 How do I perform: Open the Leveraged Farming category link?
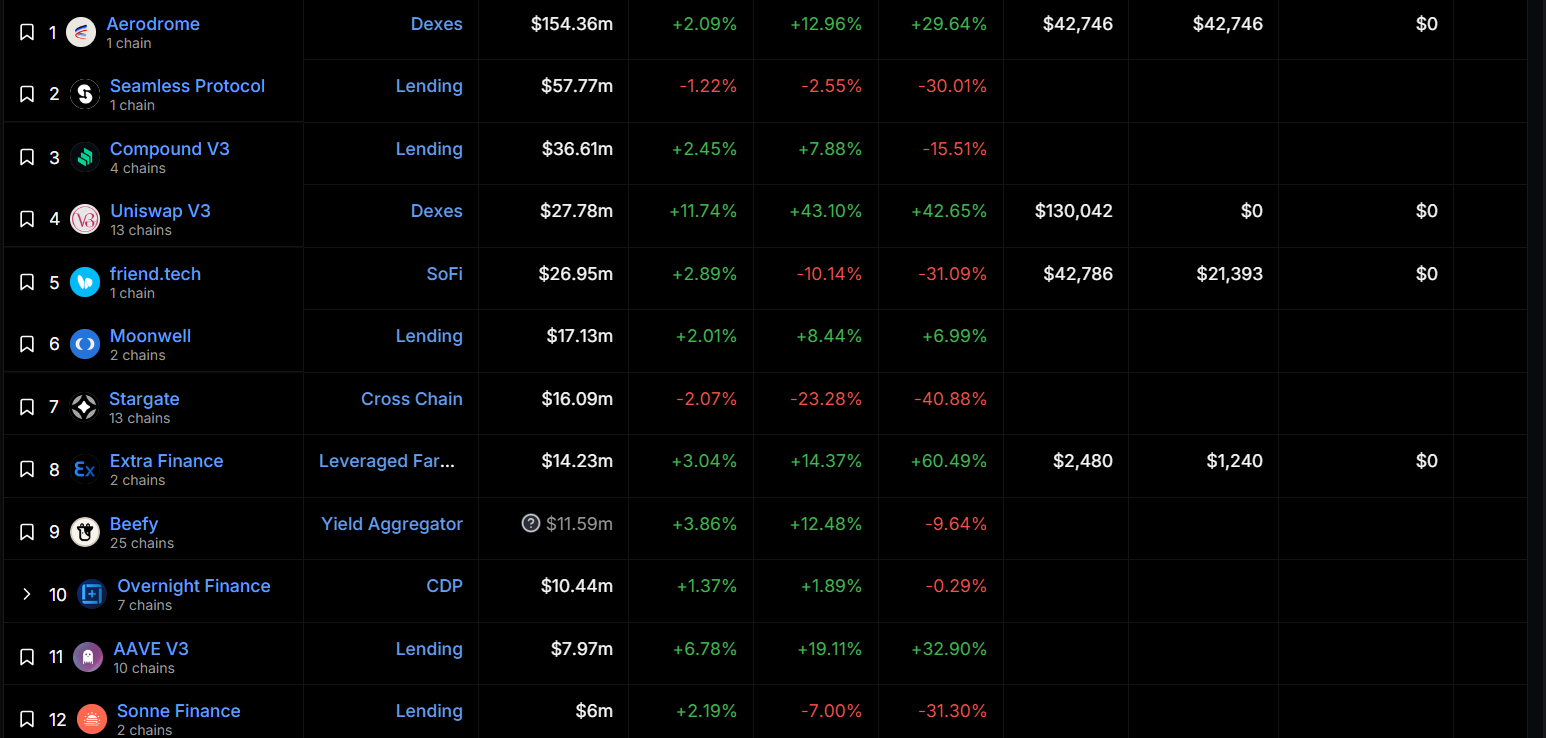tap(387, 461)
